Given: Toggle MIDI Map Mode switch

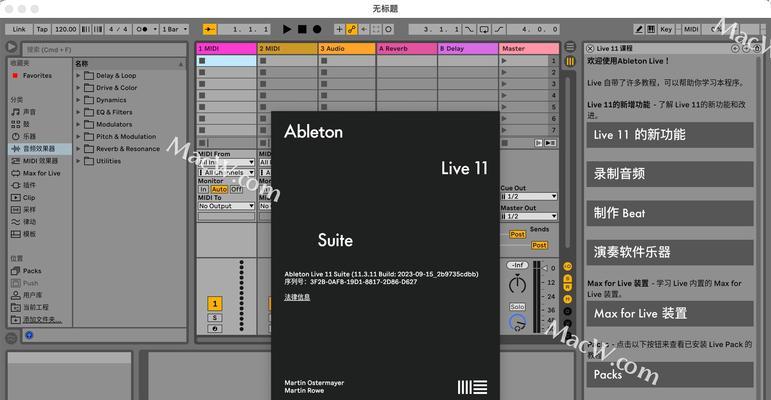Looking at the screenshot, I should [691, 30].
